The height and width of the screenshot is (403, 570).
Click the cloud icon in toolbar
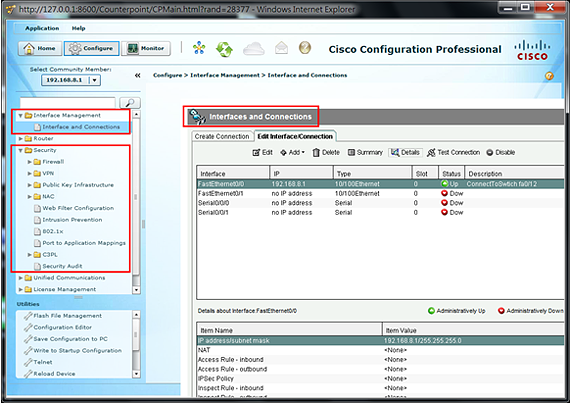(254, 48)
